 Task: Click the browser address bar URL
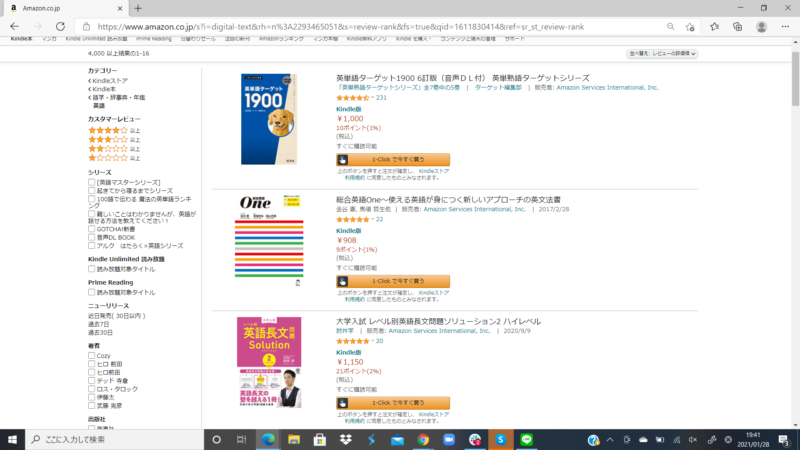tap(340, 27)
